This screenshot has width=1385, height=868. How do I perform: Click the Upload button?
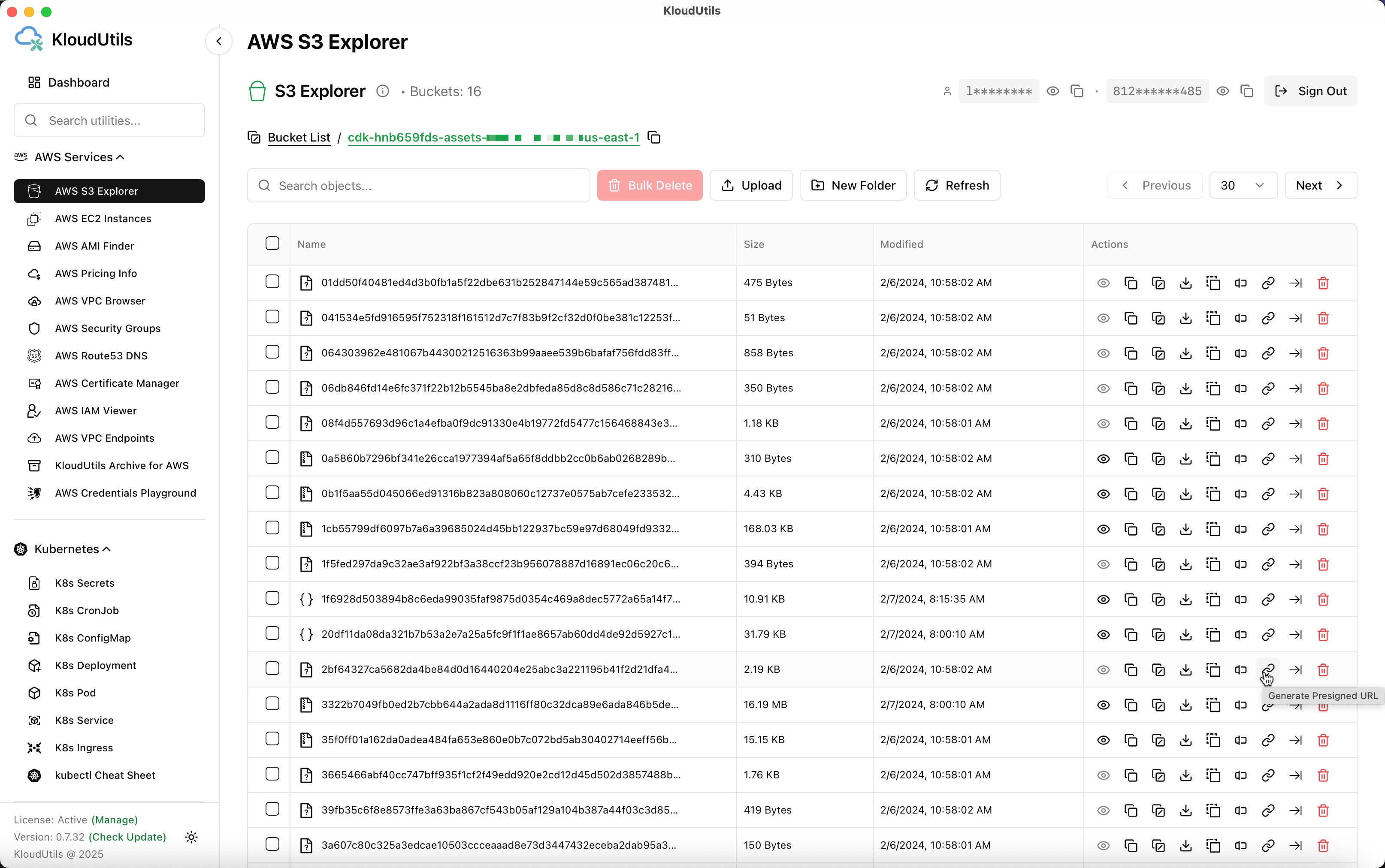click(750, 185)
